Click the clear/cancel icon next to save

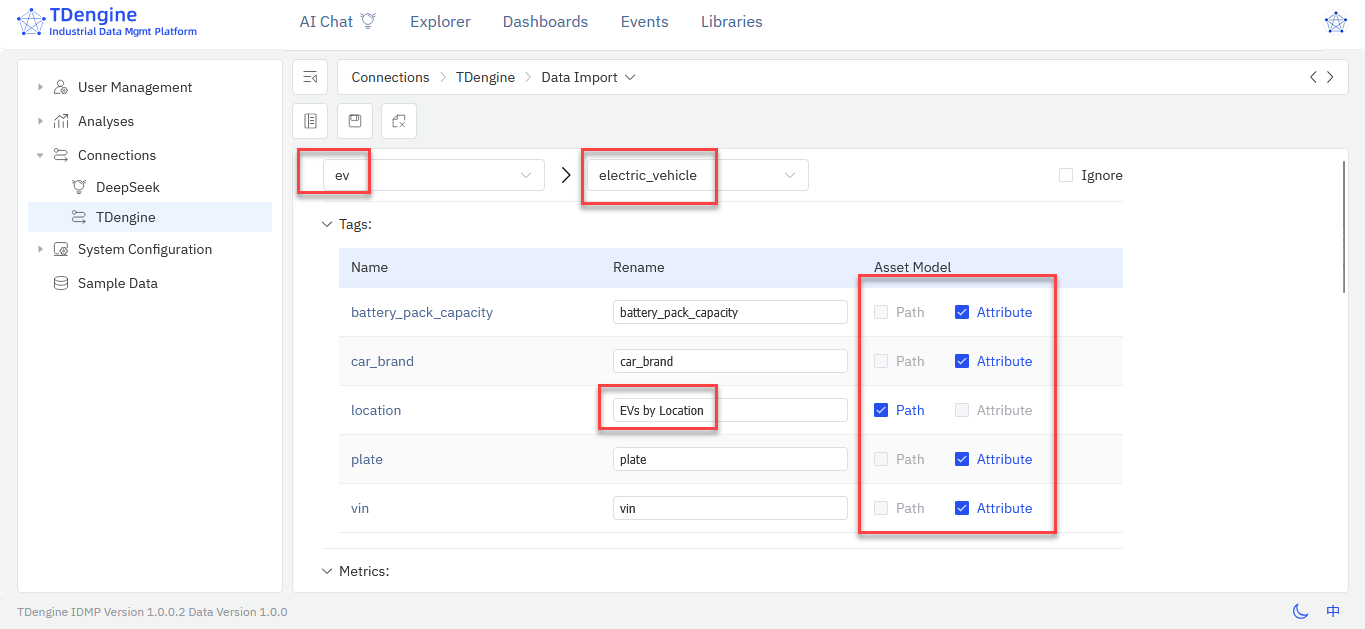[399, 121]
